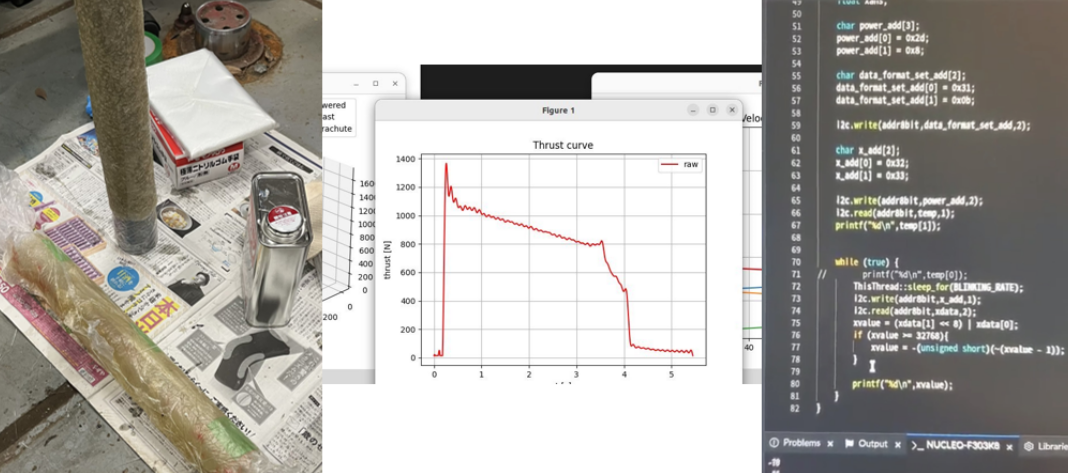Switch to the Output tab
This screenshot has height=473, width=1068.
[x=873, y=443]
